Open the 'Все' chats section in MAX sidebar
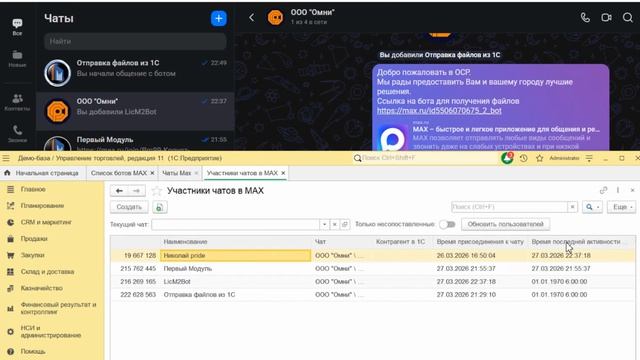640x360 pixels. (x=17, y=27)
